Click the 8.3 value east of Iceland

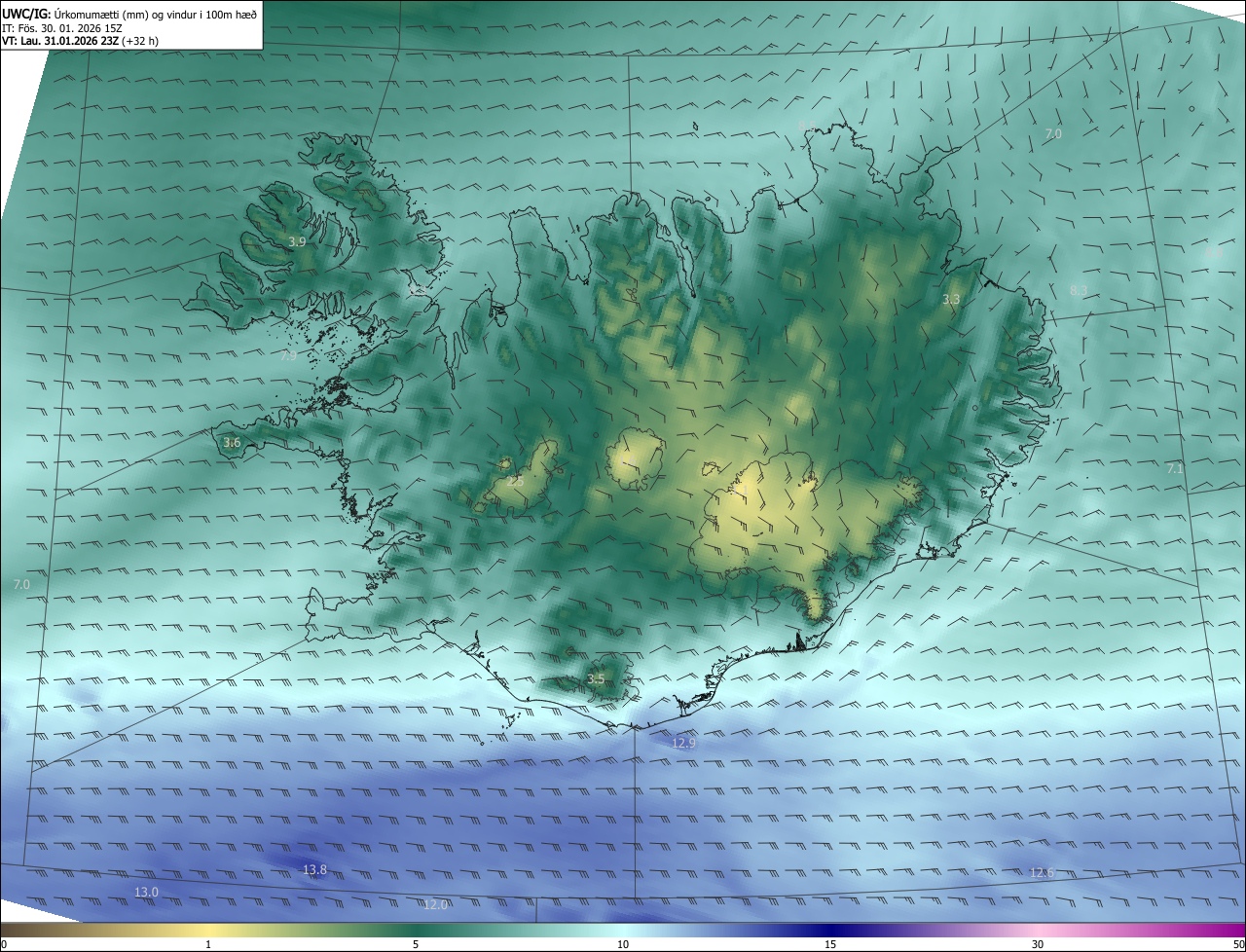pyautogui.click(x=1079, y=290)
